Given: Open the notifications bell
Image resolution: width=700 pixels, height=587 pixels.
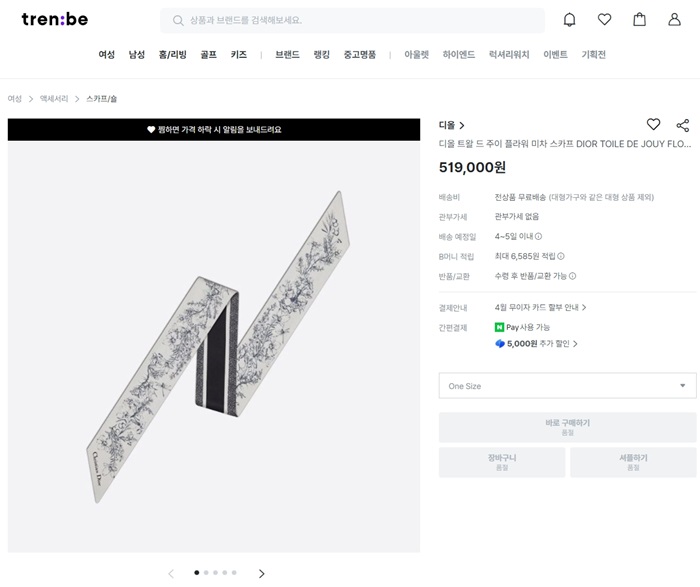Looking at the screenshot, I should [570, 20].
